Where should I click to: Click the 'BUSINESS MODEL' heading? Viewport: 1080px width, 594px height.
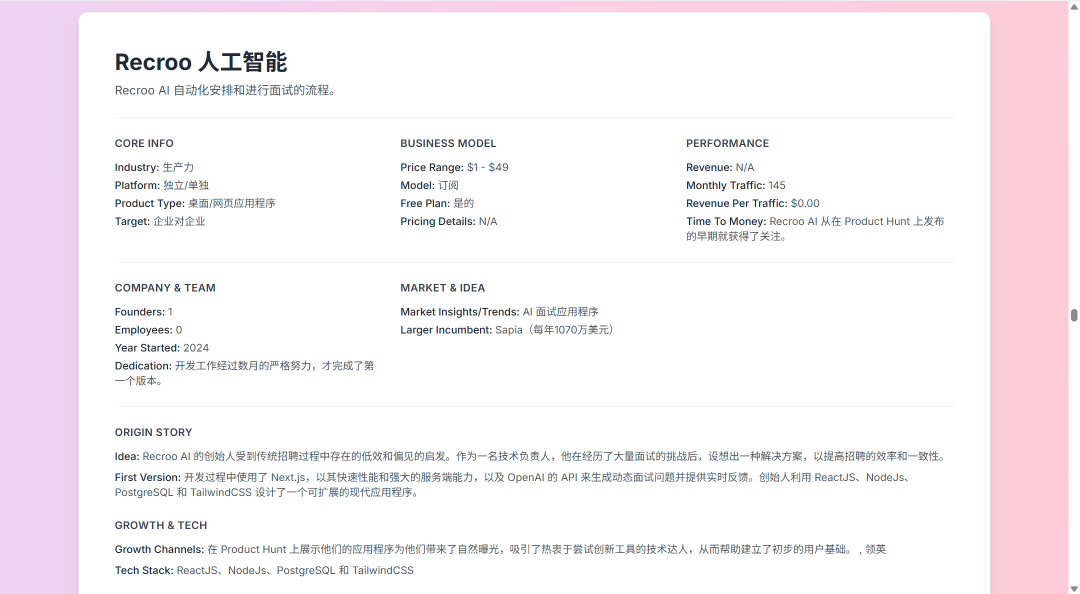tap(448, 143)
